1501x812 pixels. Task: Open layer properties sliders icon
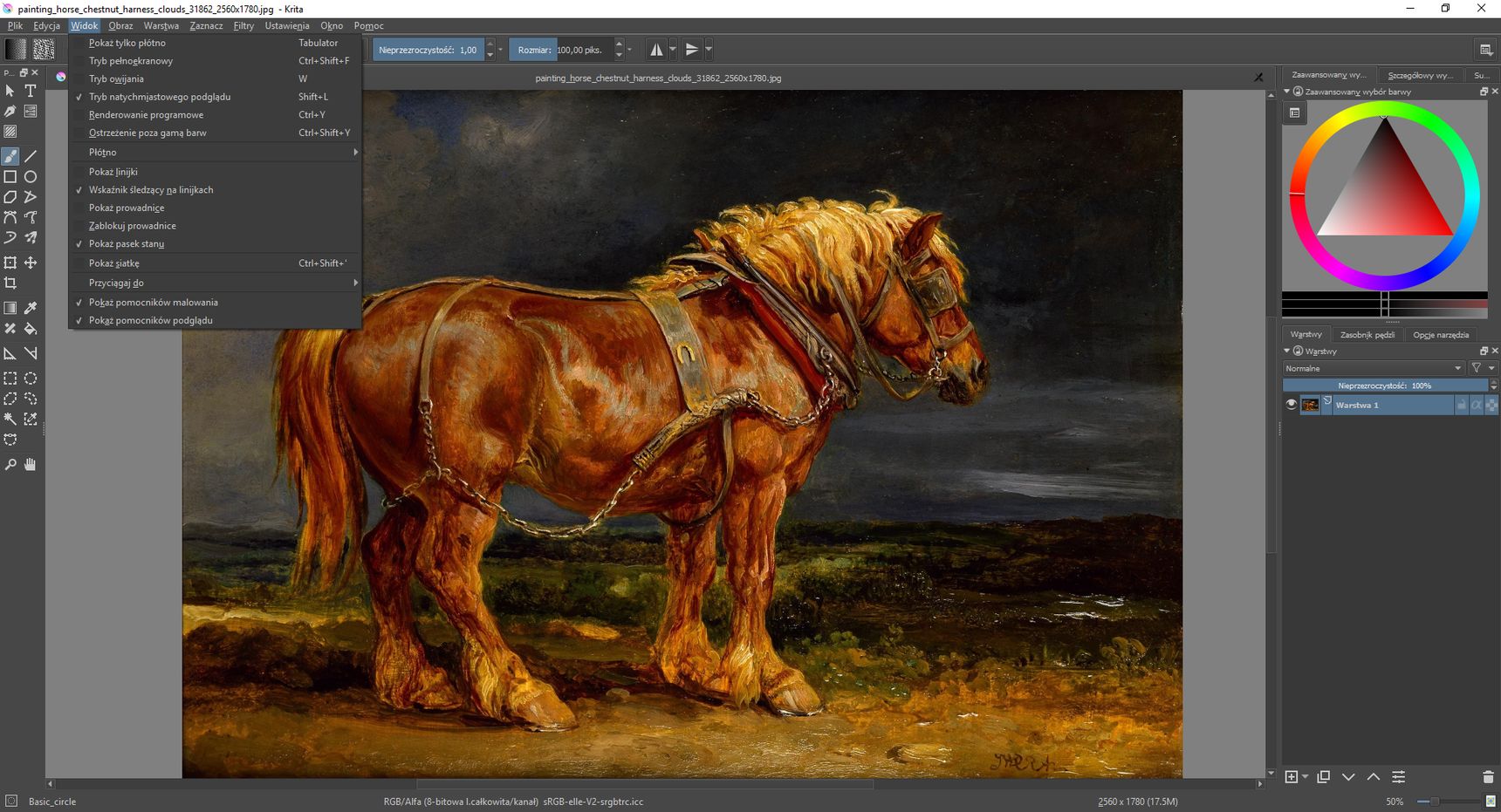1398,777
